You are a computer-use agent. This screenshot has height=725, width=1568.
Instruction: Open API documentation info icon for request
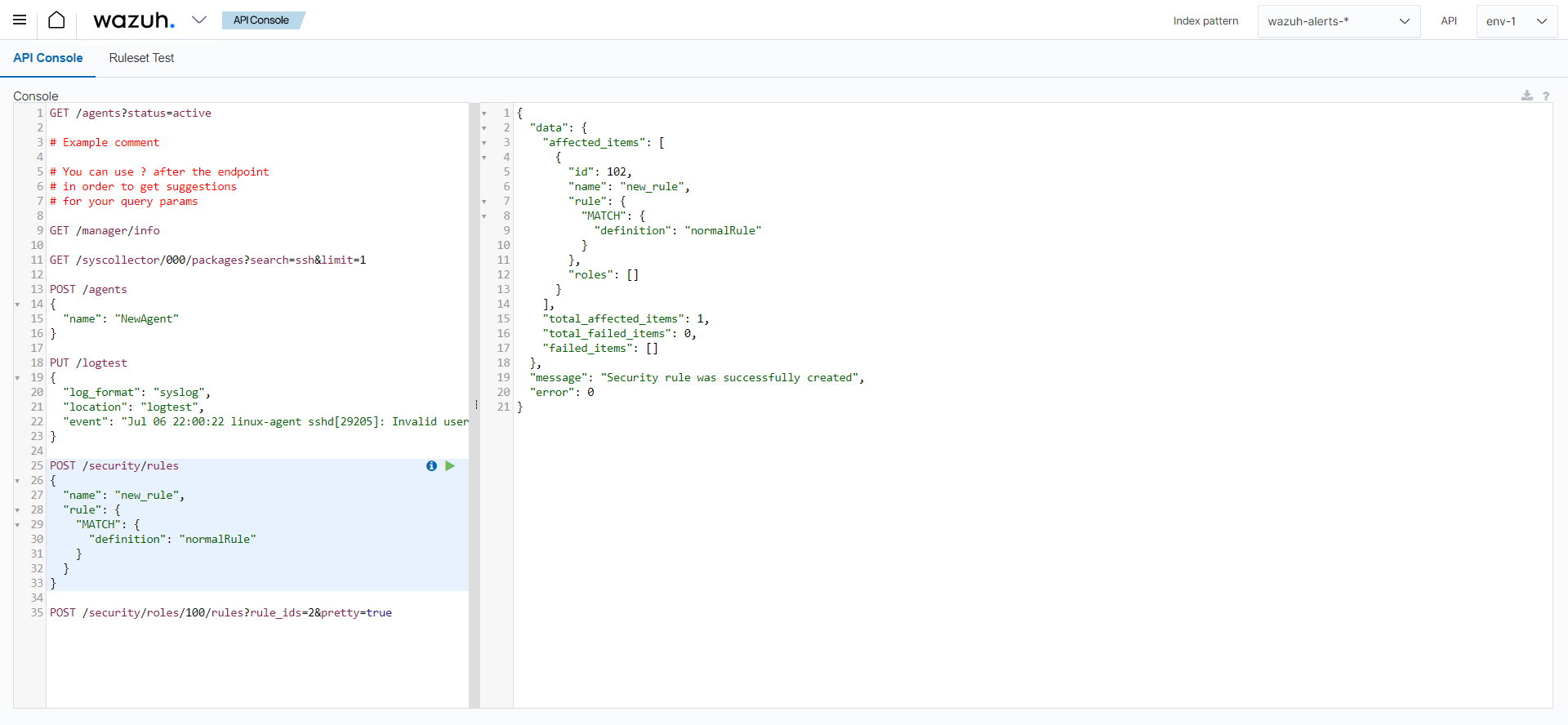431,465
